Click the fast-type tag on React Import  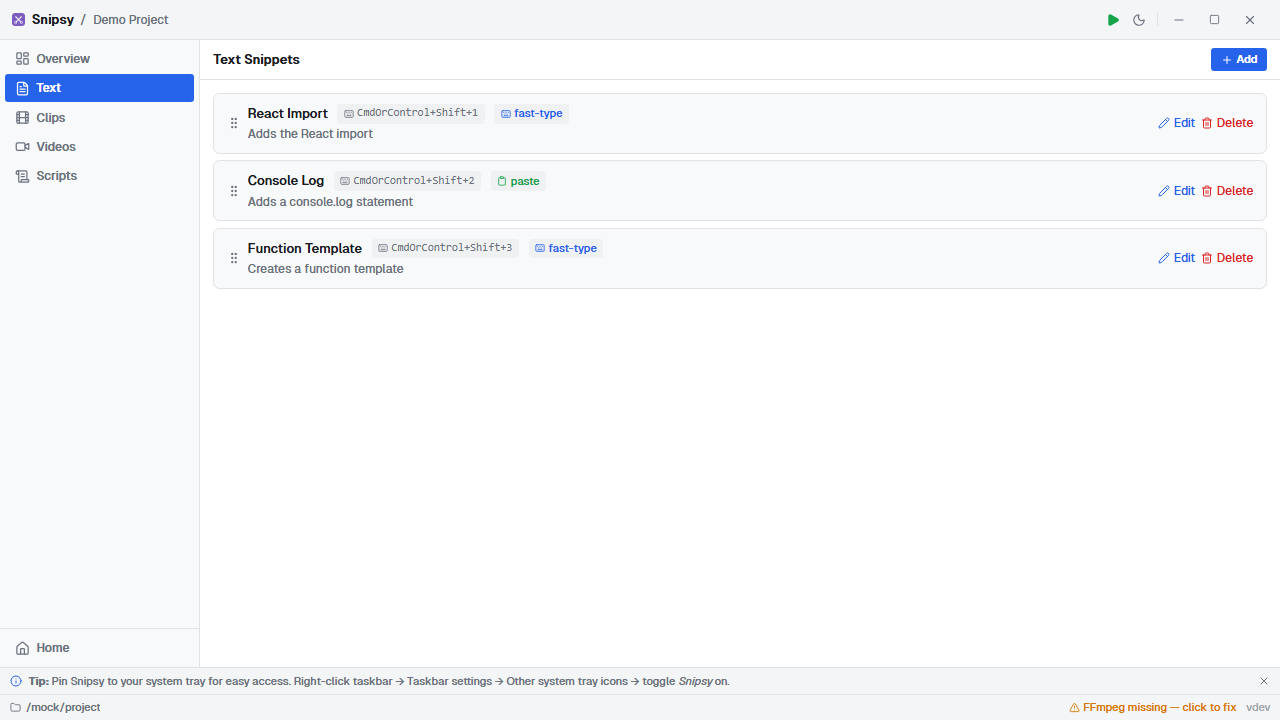click(531, 113)
